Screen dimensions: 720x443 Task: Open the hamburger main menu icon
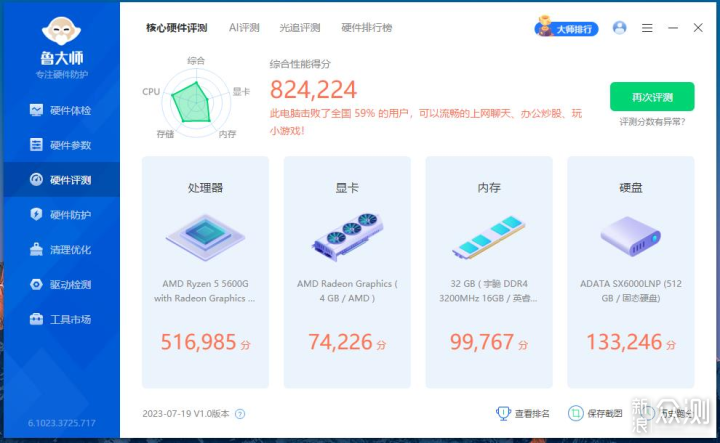tap(647, 28)
